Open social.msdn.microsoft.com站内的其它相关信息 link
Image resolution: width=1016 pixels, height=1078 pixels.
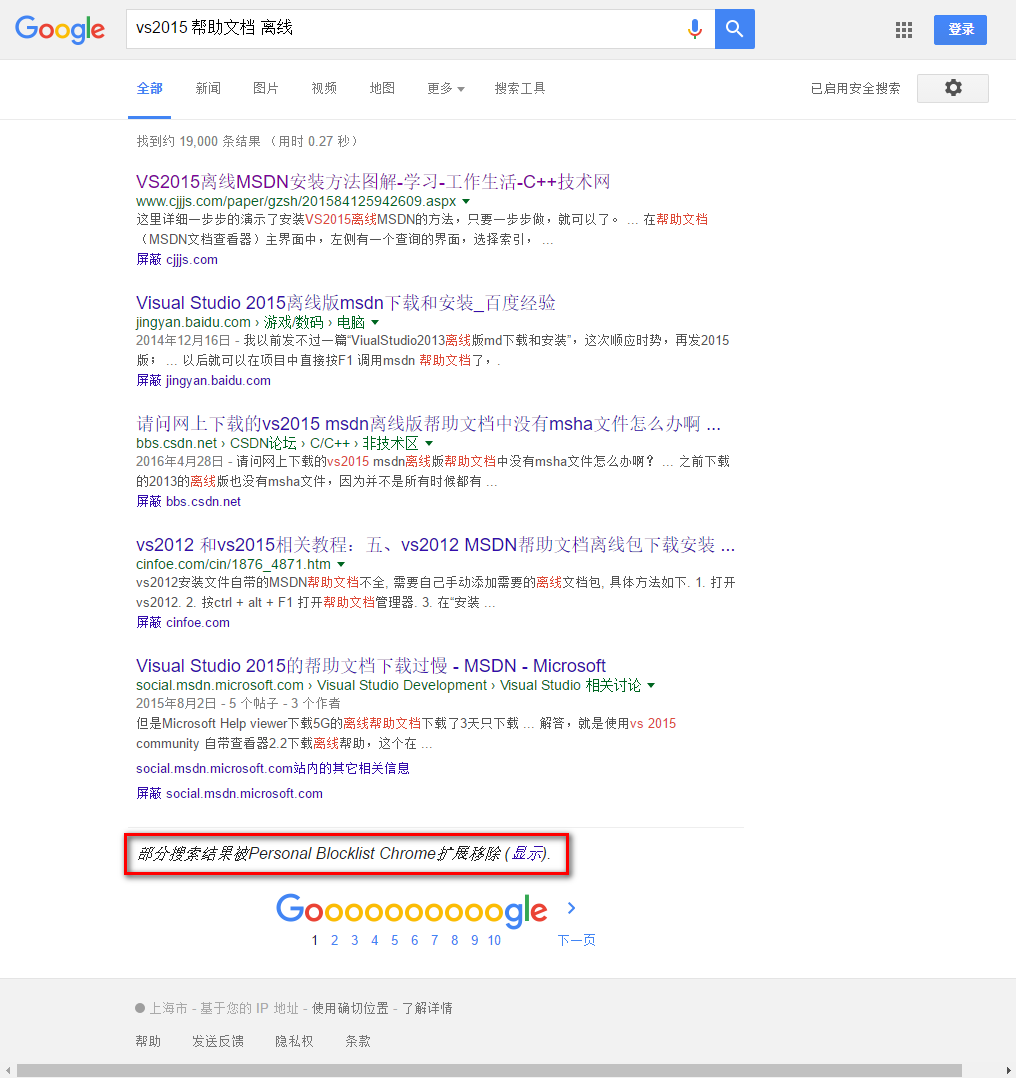273,769
